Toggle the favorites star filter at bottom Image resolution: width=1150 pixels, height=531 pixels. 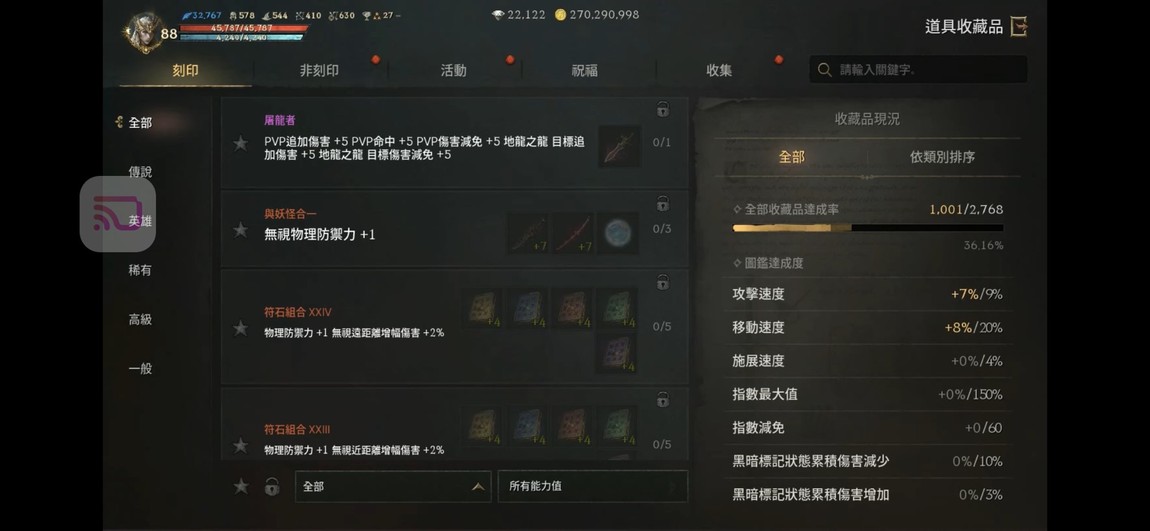[x=241, y=486]
